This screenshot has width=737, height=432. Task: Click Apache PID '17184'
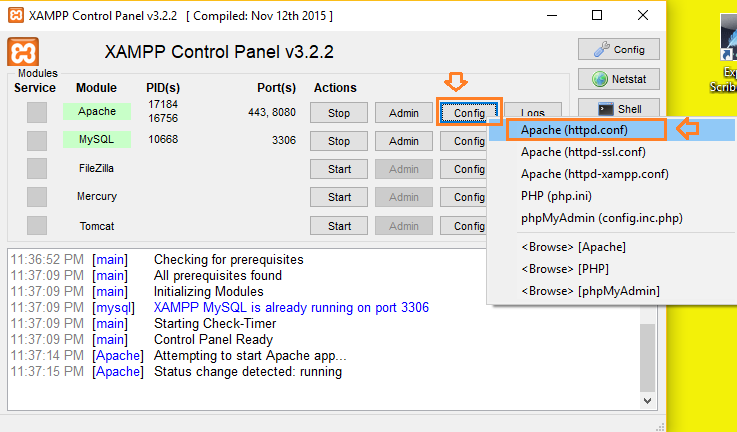tap(163, 104)
